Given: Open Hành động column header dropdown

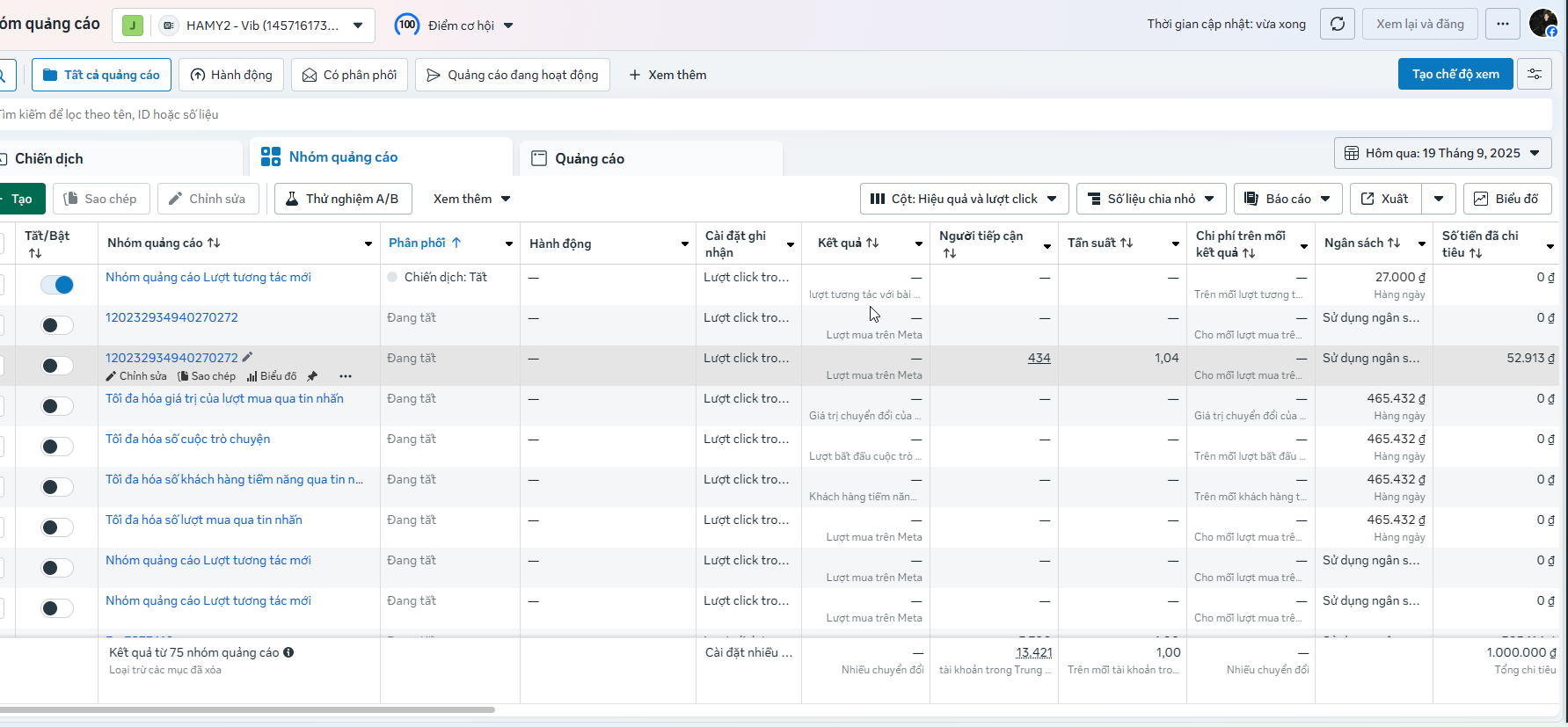Looking at the screenshot, I should [x=684, y=244].
